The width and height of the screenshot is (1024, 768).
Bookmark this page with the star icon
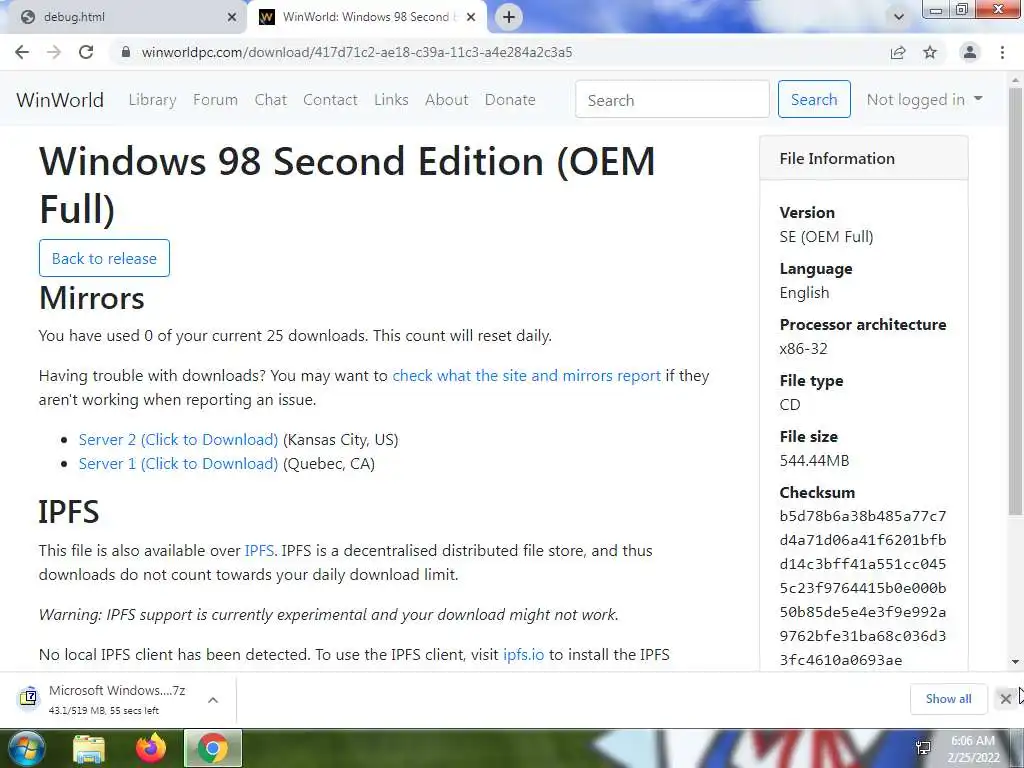[930, 52]
